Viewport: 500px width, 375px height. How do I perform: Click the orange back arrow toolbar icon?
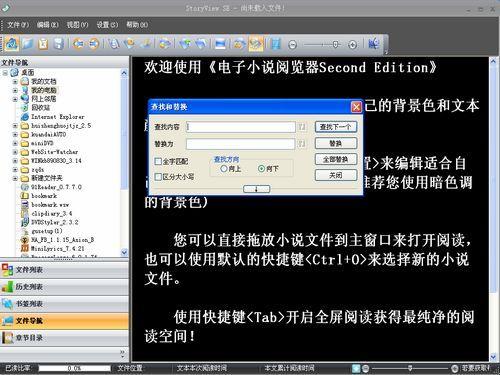pyautogui.click(x=78, y=44)
